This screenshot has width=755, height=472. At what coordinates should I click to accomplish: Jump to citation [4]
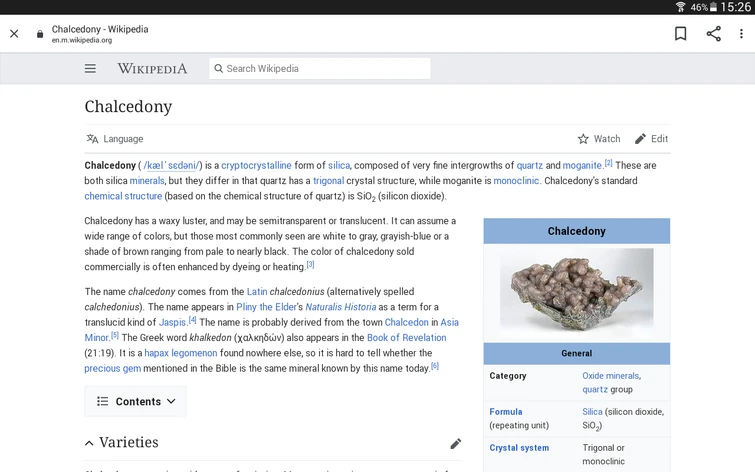193,320
